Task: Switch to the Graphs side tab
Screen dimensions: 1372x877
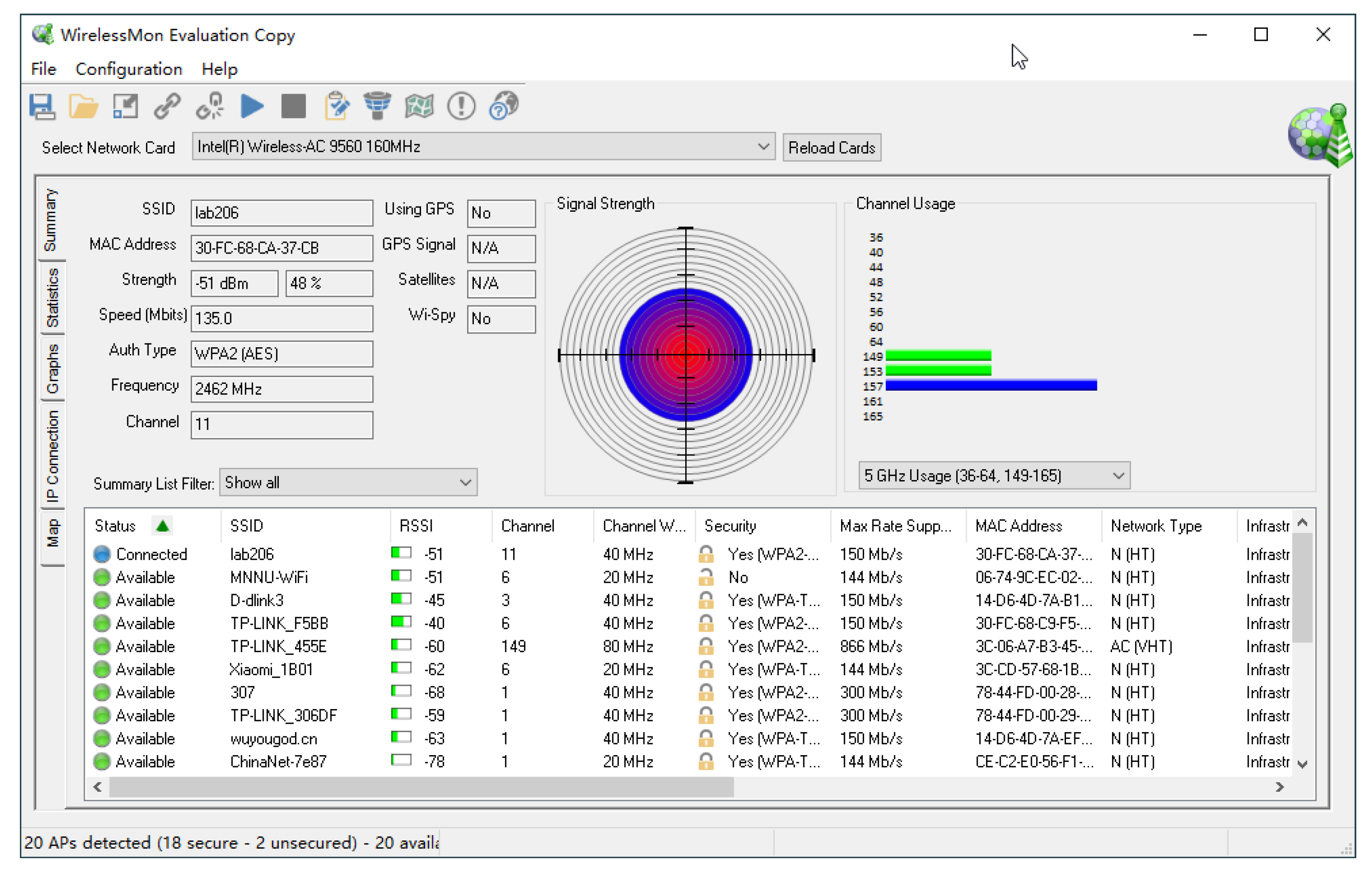Action: pyautogui.click(x=52, y=369)
